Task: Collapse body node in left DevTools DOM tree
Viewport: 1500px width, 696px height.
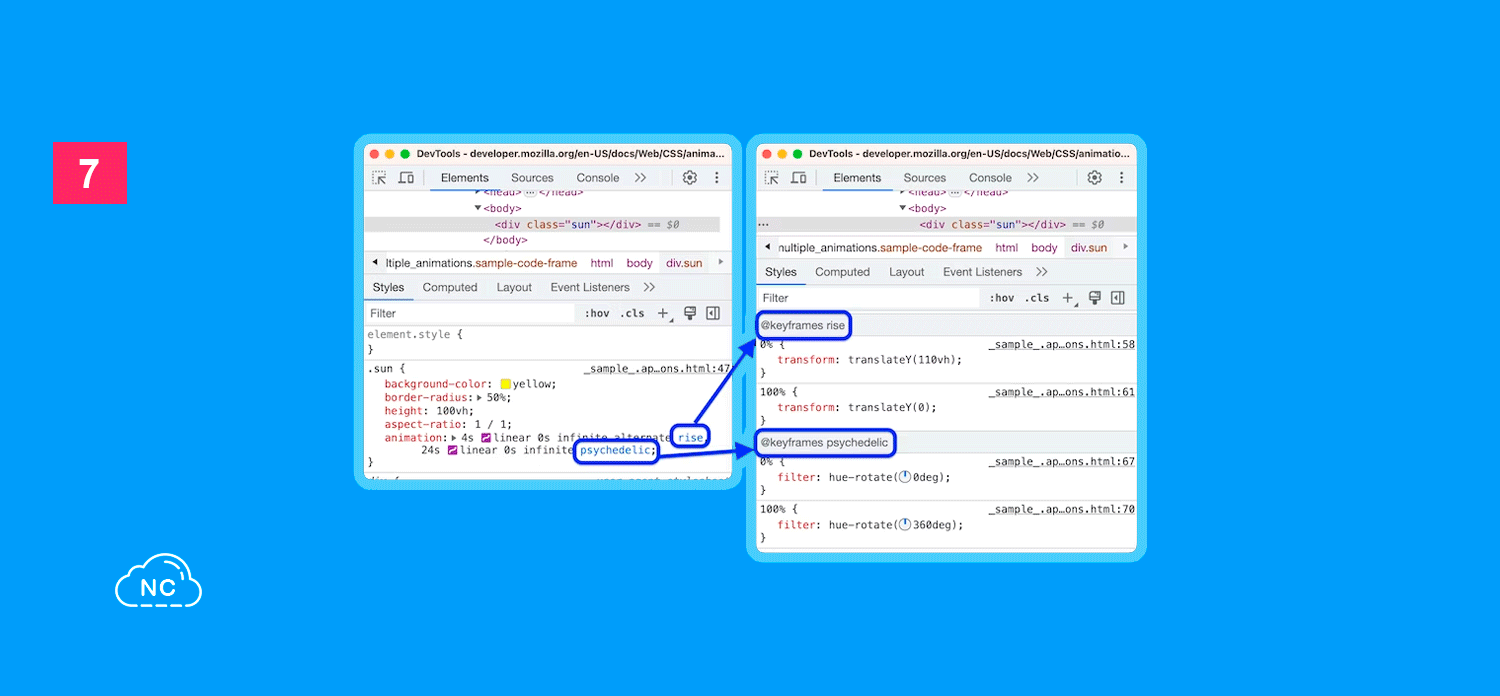Action: 478,208
